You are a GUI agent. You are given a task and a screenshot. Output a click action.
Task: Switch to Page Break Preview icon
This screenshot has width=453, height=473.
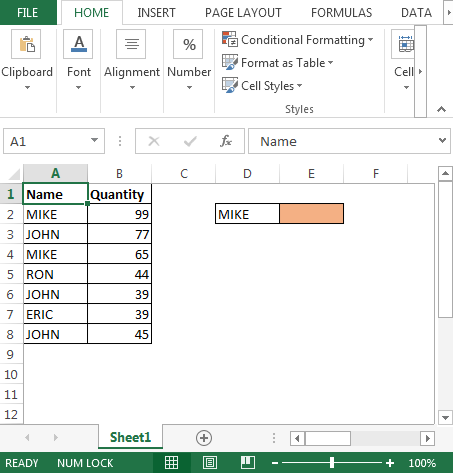[x=248, y=463]
